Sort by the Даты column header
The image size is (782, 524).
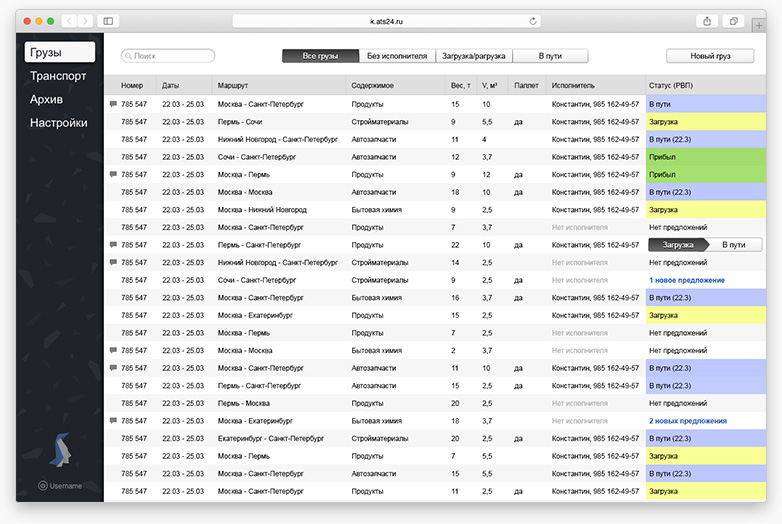[x=171, y=85]
